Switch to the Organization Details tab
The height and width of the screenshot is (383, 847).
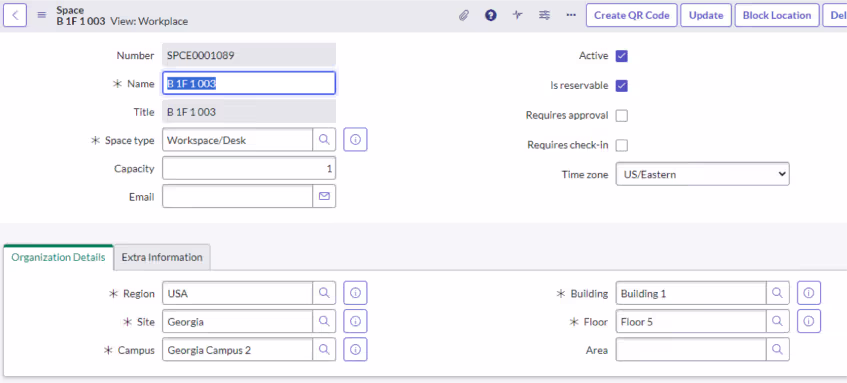click(x=58, y=257)
